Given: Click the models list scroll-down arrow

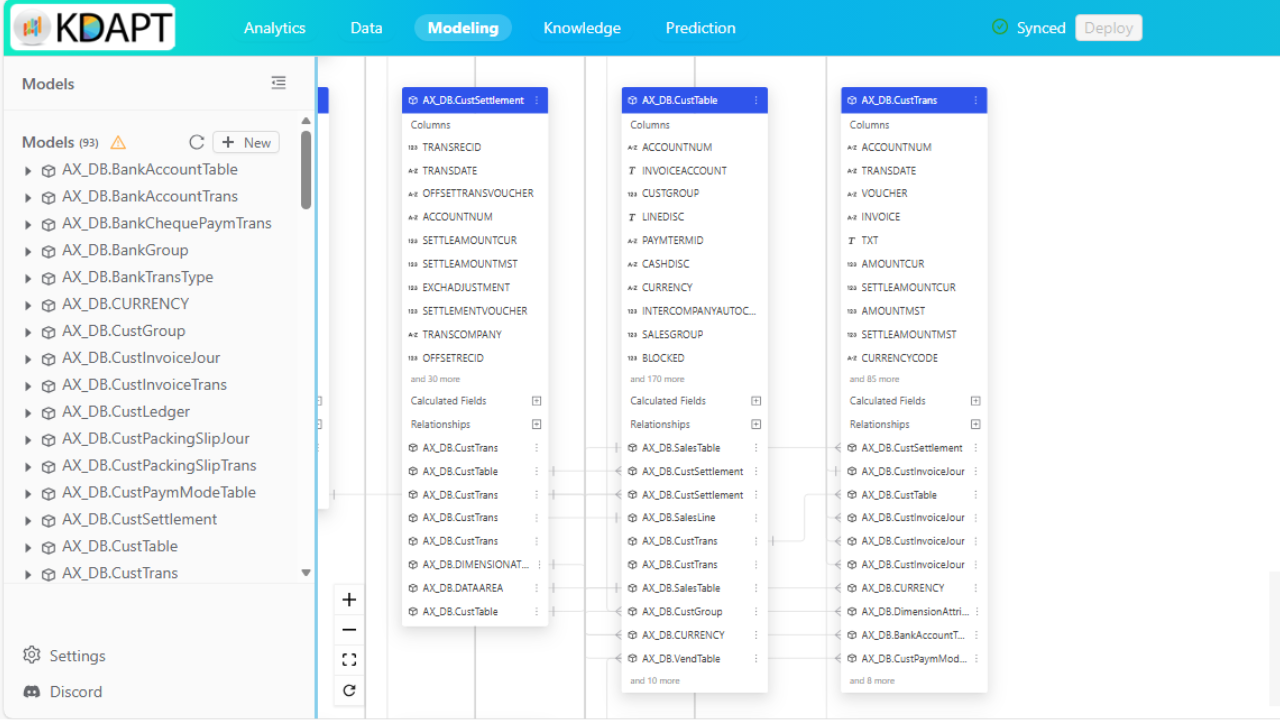Looking at the screenshot, I should [306, 573].
